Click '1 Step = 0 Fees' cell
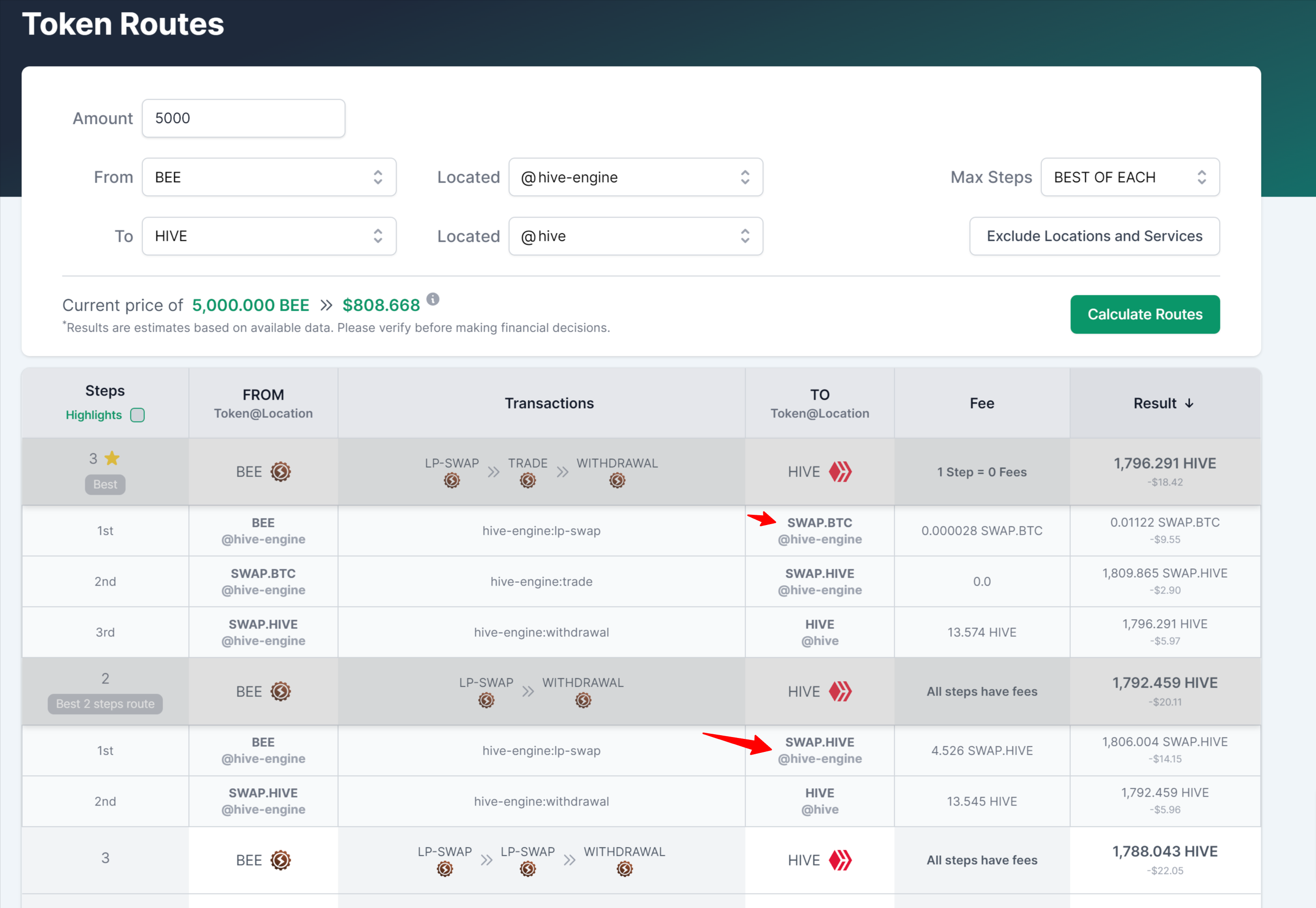 click(x=981, y=471)
